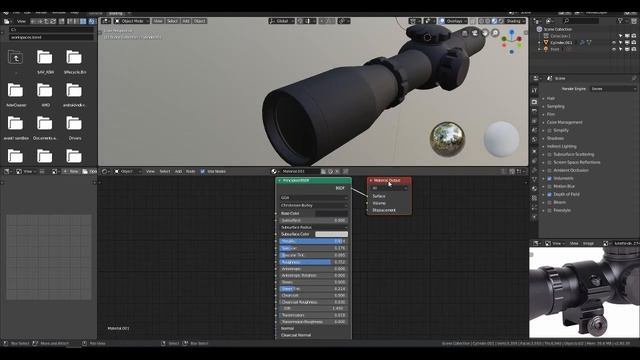Open the node editor Node menu
The width and height of the screenshot is (640, 360).
[191, 171]
